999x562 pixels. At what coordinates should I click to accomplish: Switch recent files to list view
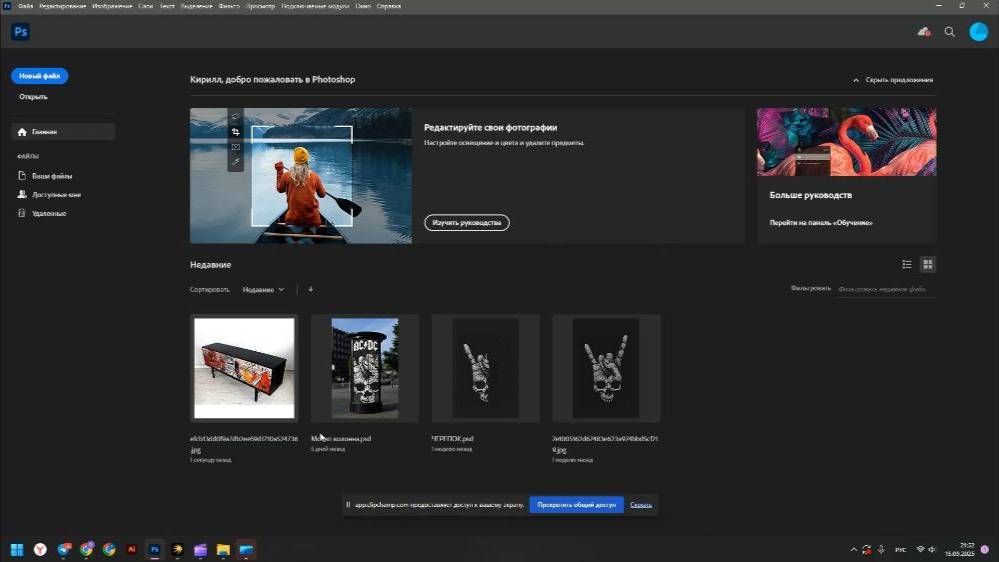point(907,264)
